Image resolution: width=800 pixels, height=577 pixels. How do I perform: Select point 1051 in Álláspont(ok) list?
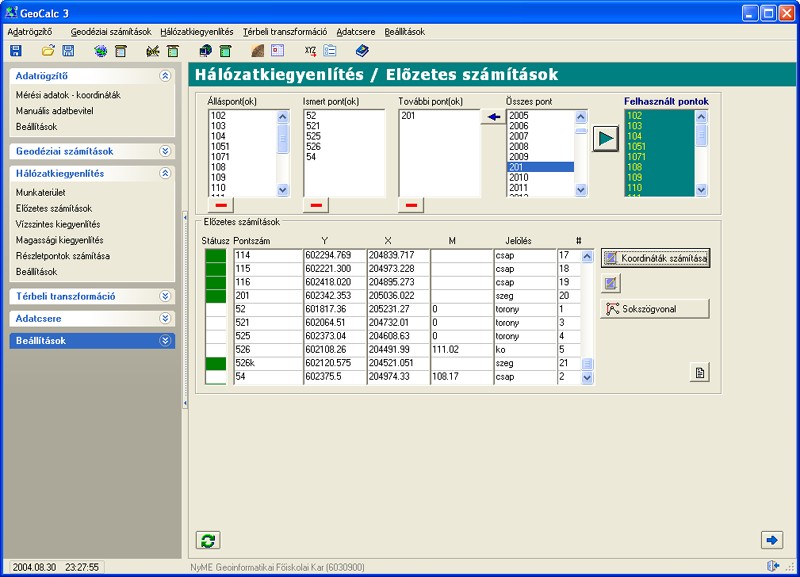pos(243,146)
